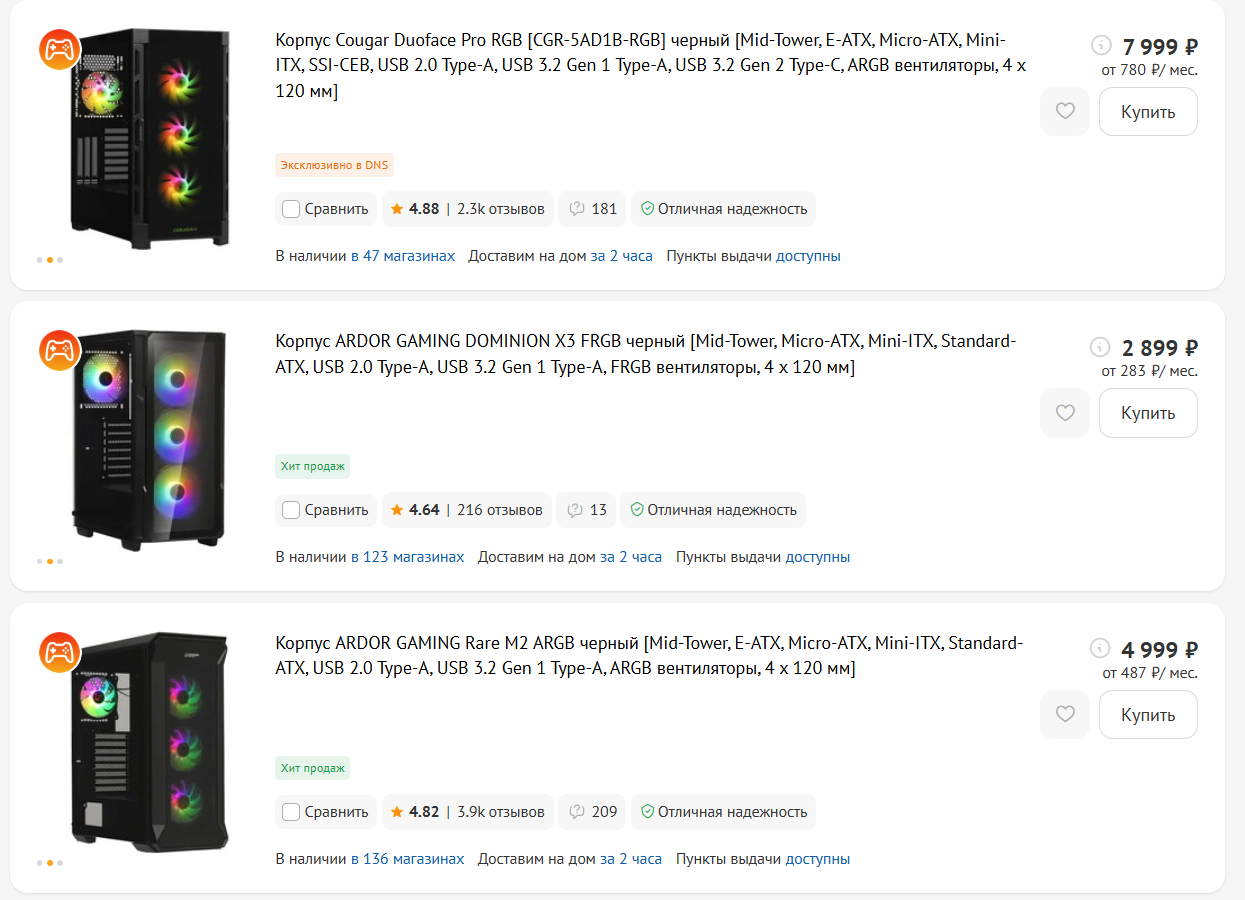Buy the ARDOR DOMINION X3 with Купить
This screenshot has height=900, width=1245.
click(x=1147, y=412)
